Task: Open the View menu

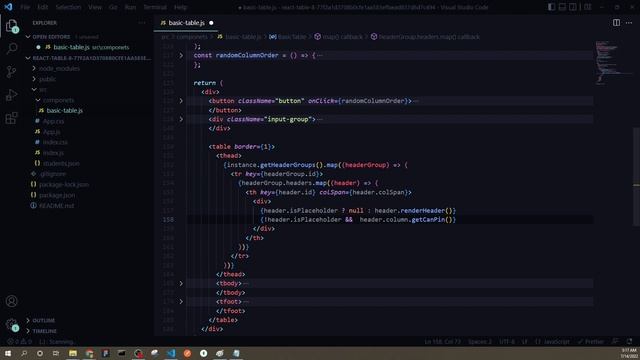Action: [x=95, y=7]
